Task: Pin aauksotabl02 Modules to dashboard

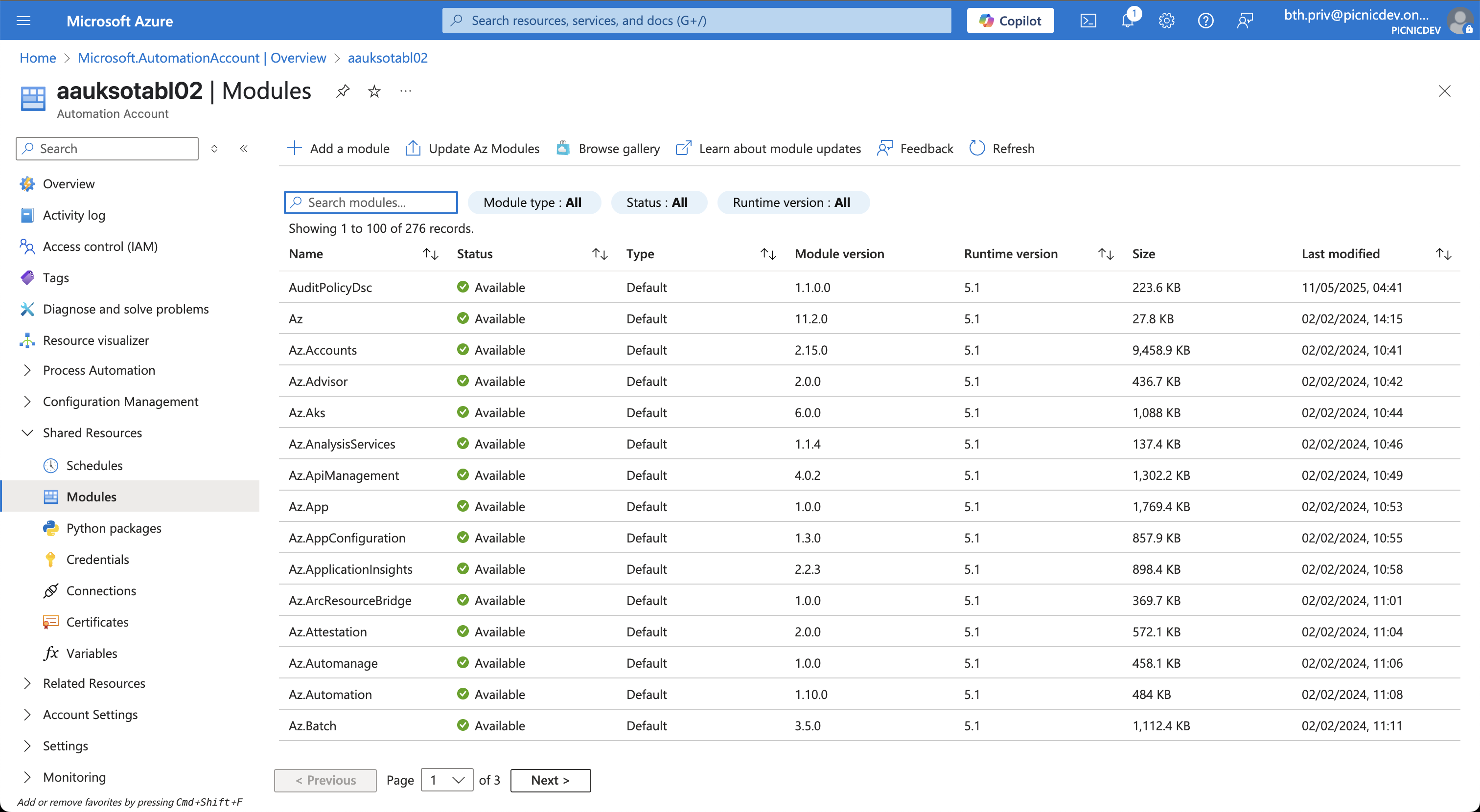Action: coord(343,91)
